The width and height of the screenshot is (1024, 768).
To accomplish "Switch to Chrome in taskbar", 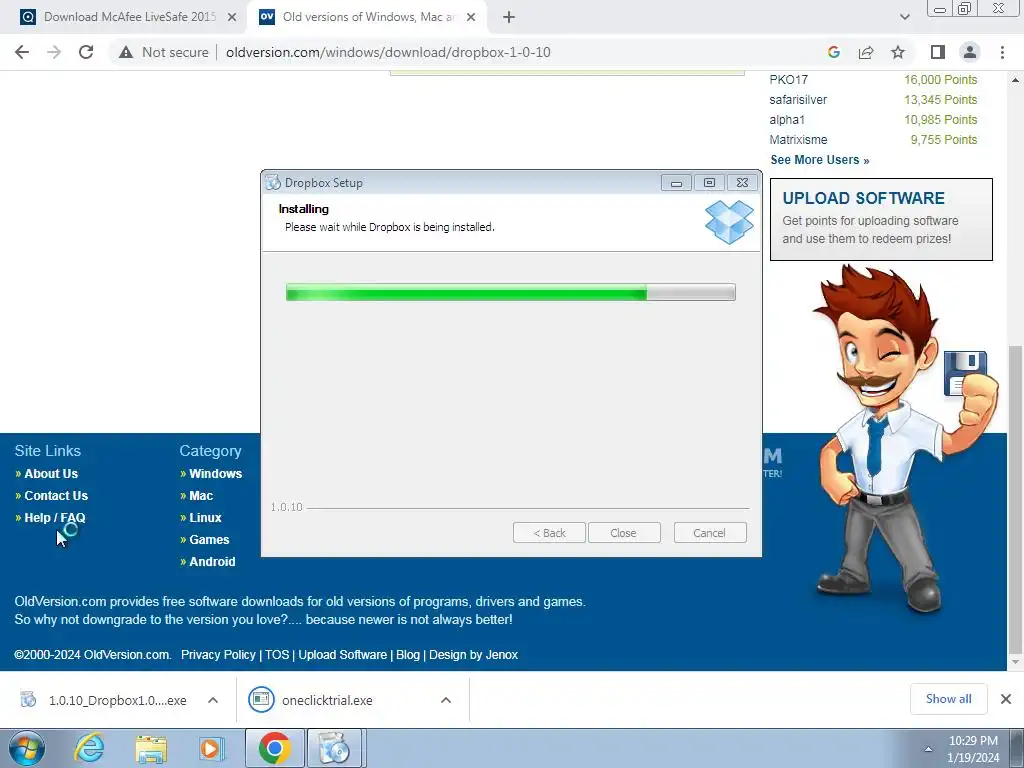I will 274,748.
